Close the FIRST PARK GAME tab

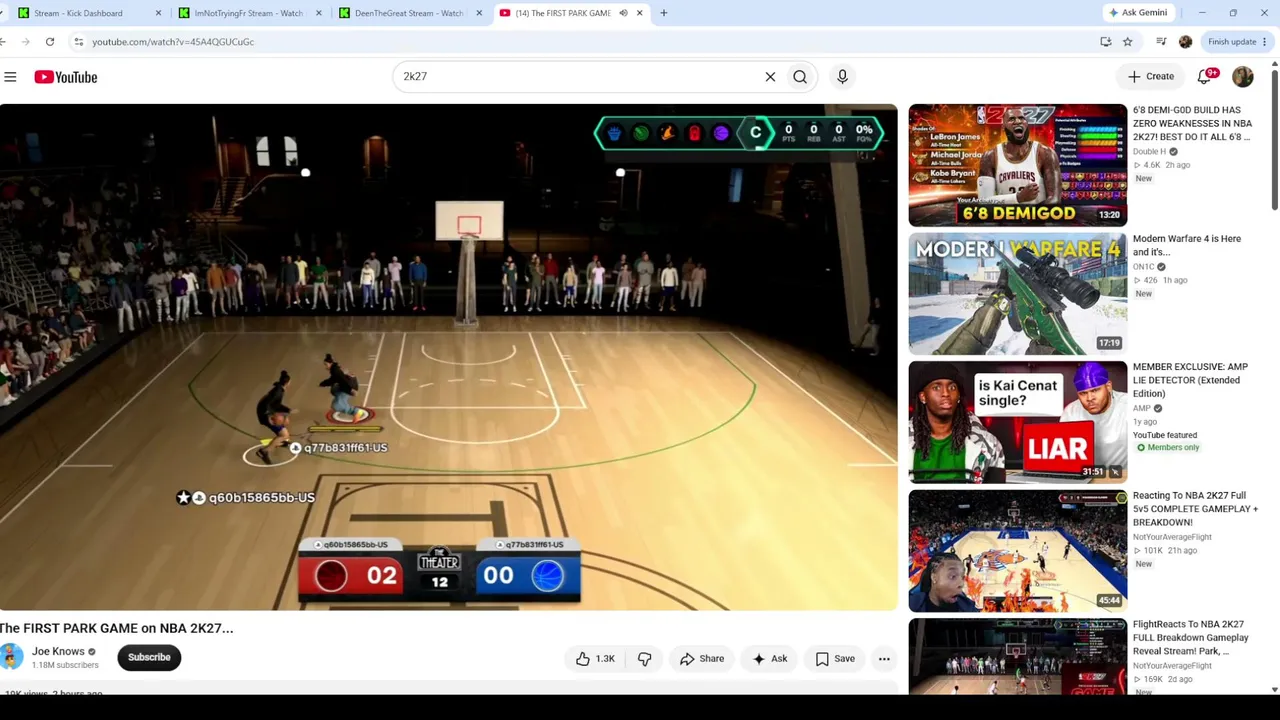click(639, 13)
